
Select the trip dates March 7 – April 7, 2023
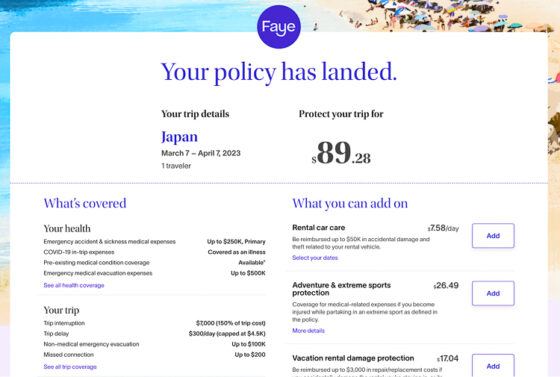(201, 153)
